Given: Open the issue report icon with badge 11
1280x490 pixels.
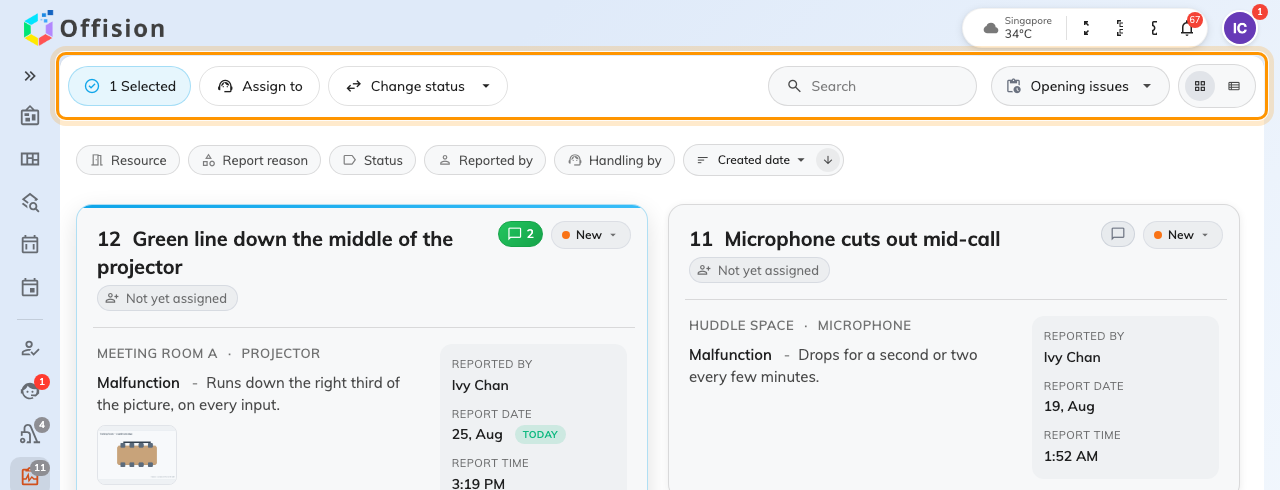Looking at the screenshot, I should coord(30,476).
